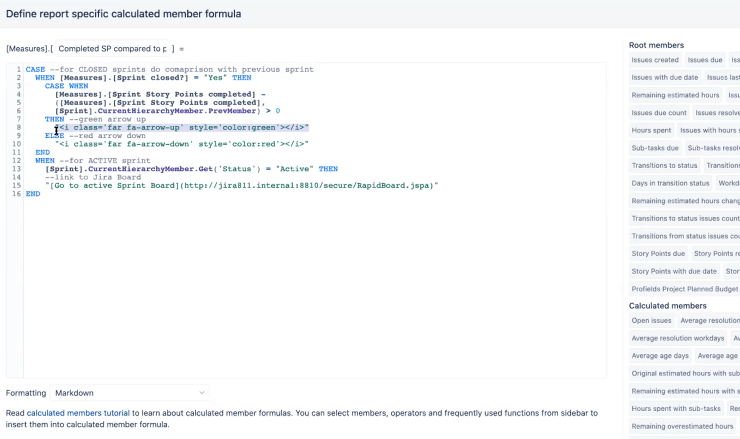Select the Story Points with due date member
The height and width of the screenshot is (439, 740).
[x=674, y=271]
